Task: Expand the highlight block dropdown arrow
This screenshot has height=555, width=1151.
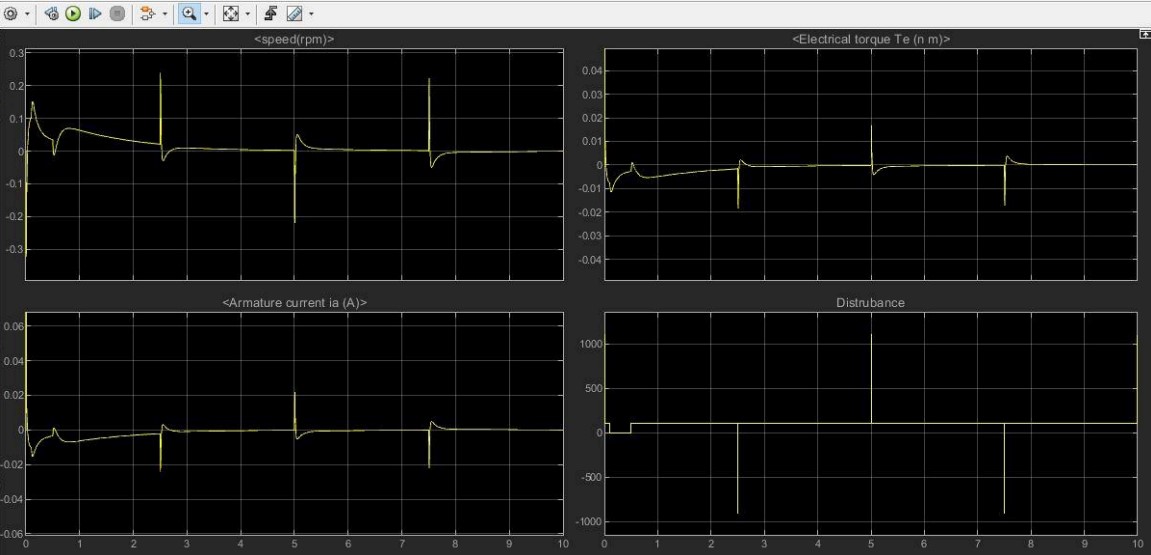Action: point(164,14)
